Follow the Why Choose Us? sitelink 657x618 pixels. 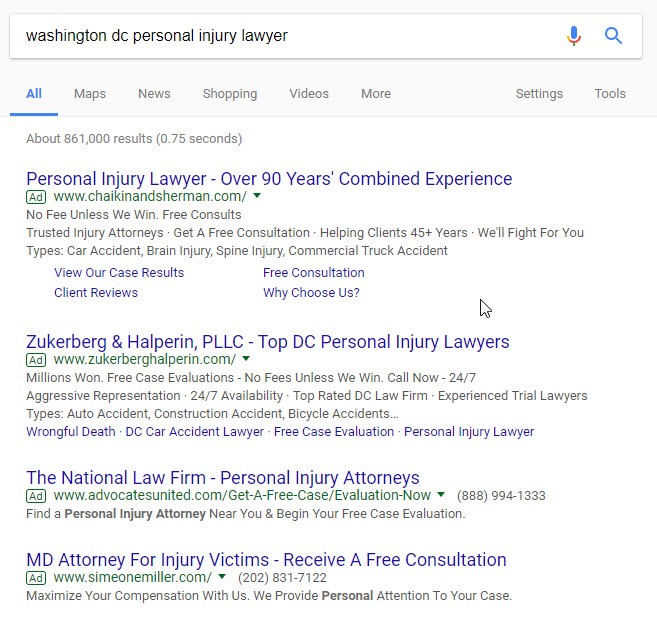tap(311, 293)
